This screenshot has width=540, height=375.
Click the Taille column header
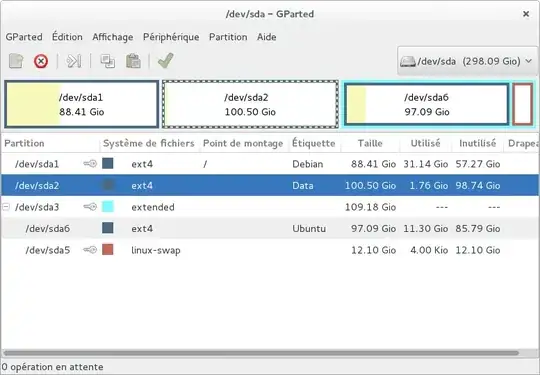coord(370,143)
